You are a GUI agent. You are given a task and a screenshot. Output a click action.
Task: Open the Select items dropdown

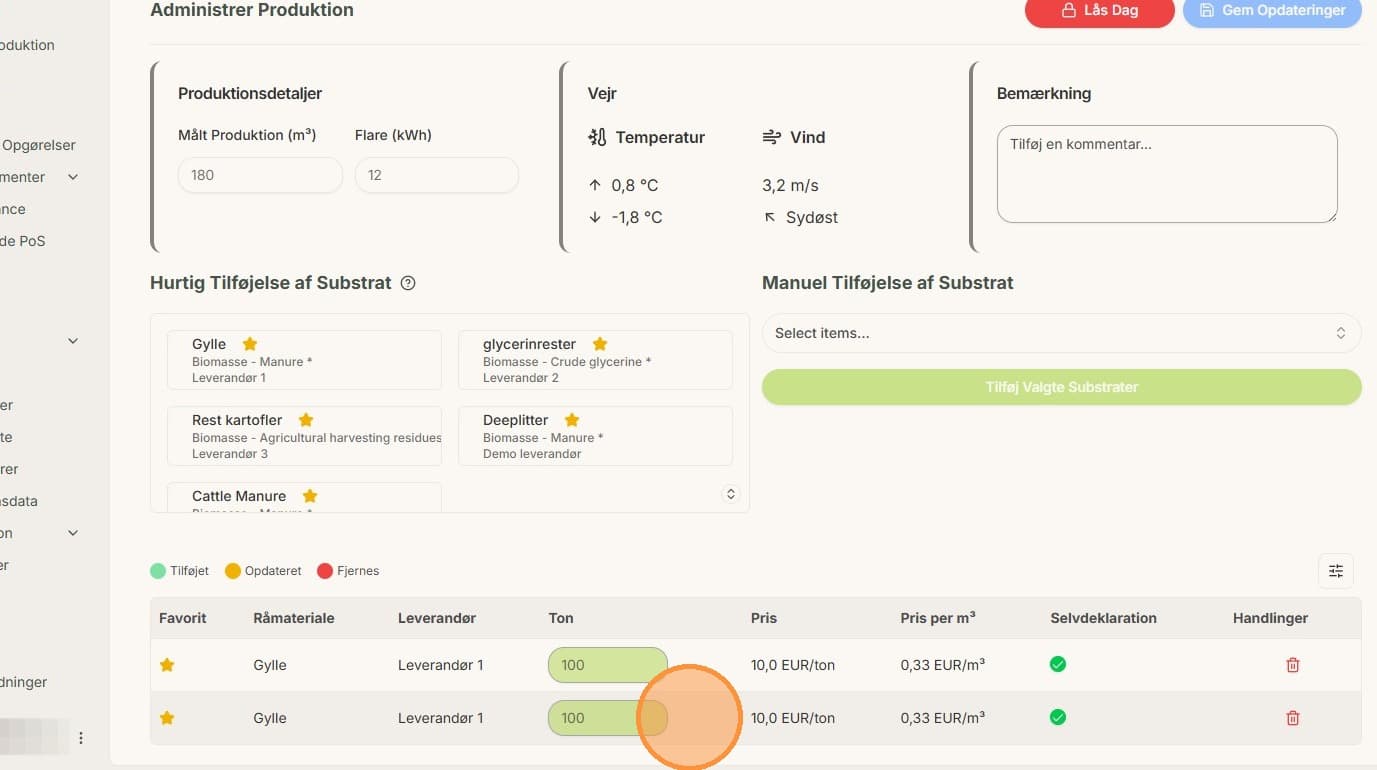click(x=1061, y=333)
